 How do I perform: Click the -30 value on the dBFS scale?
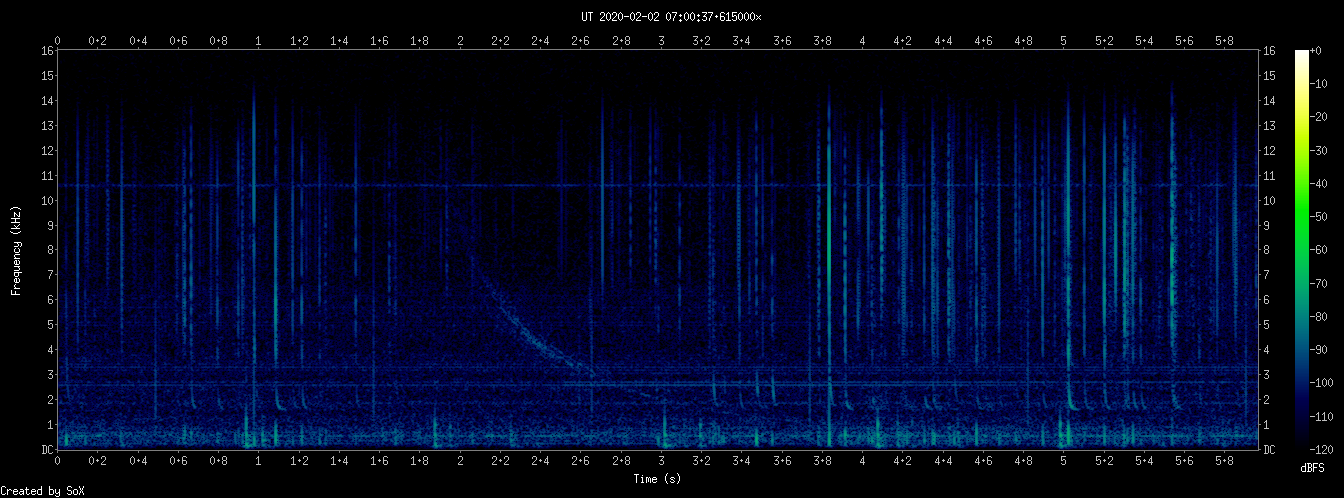pos(1321,150)
